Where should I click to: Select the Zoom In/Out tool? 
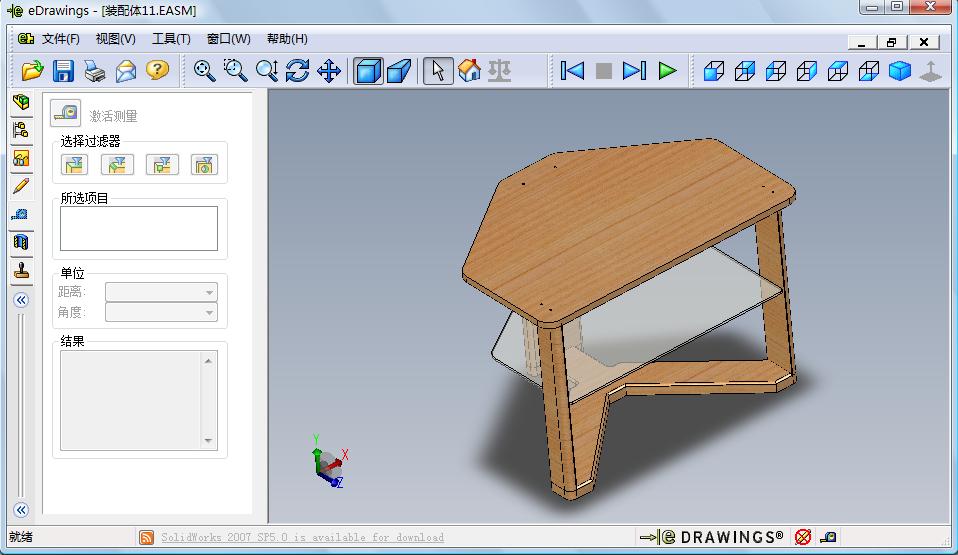pos(266,71)
